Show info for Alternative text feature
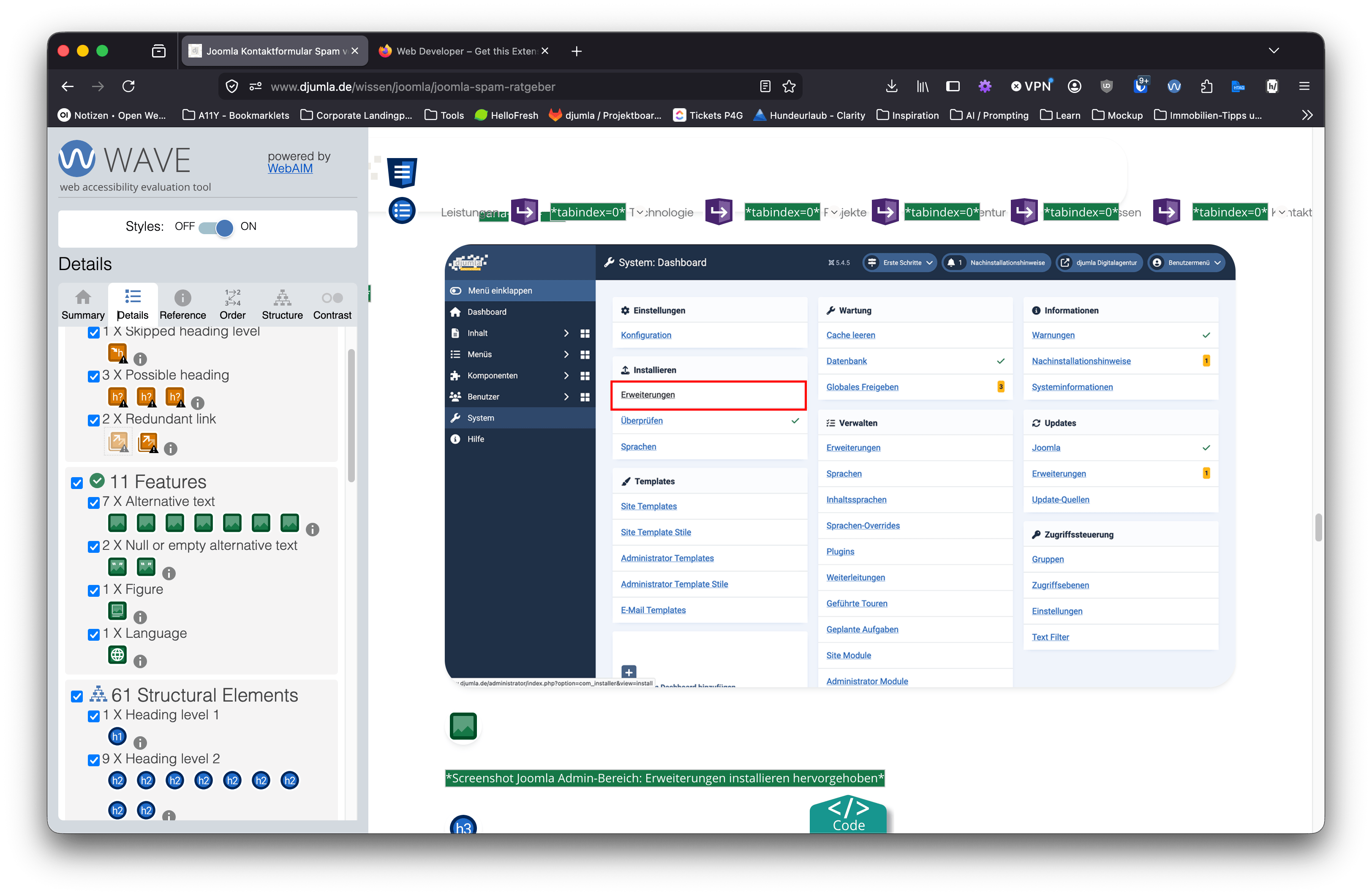The width and height of the screenshot is (1372, 896). [x=313, y=529]
